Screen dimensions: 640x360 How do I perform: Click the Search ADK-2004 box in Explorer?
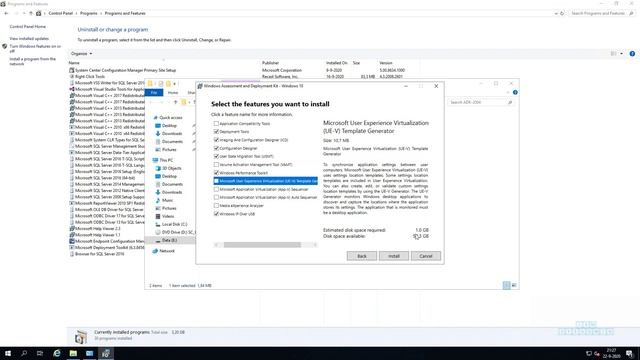coord(481,102)
